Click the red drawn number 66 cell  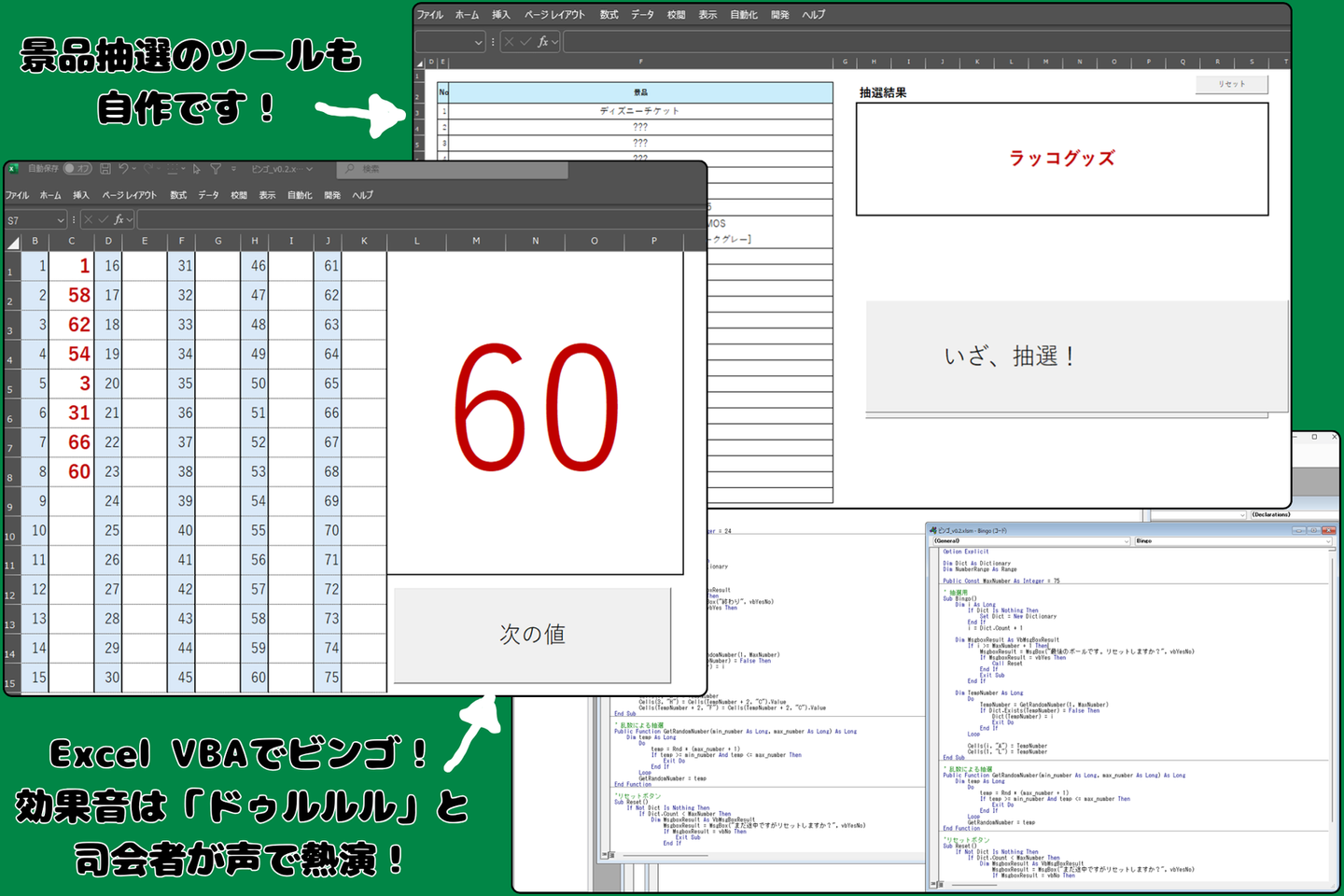71,442
